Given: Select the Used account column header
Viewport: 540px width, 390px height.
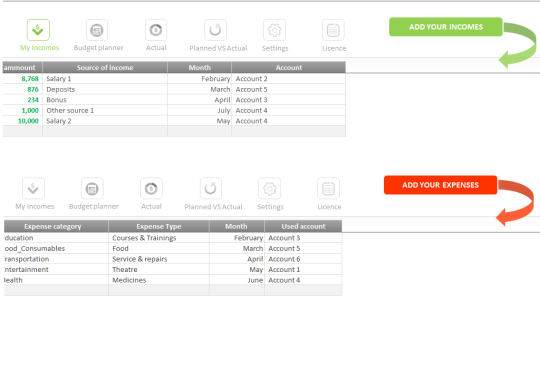Looking at the screenshot, I should [303, 226].
